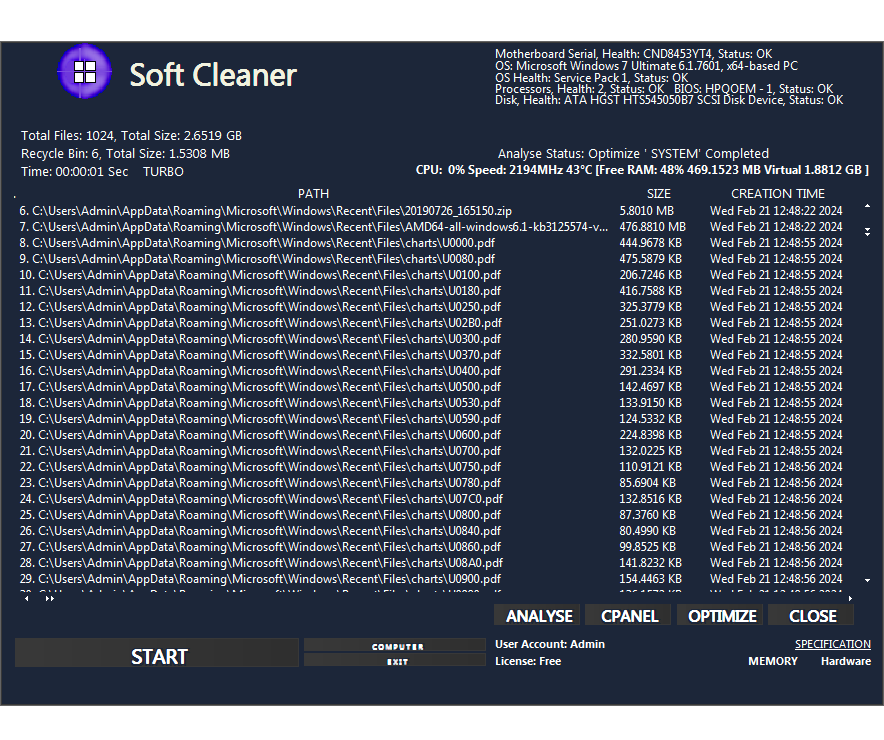Click the COMPUTER button
The width and height of the screenshot is (884, 740).
click(396, 646)
